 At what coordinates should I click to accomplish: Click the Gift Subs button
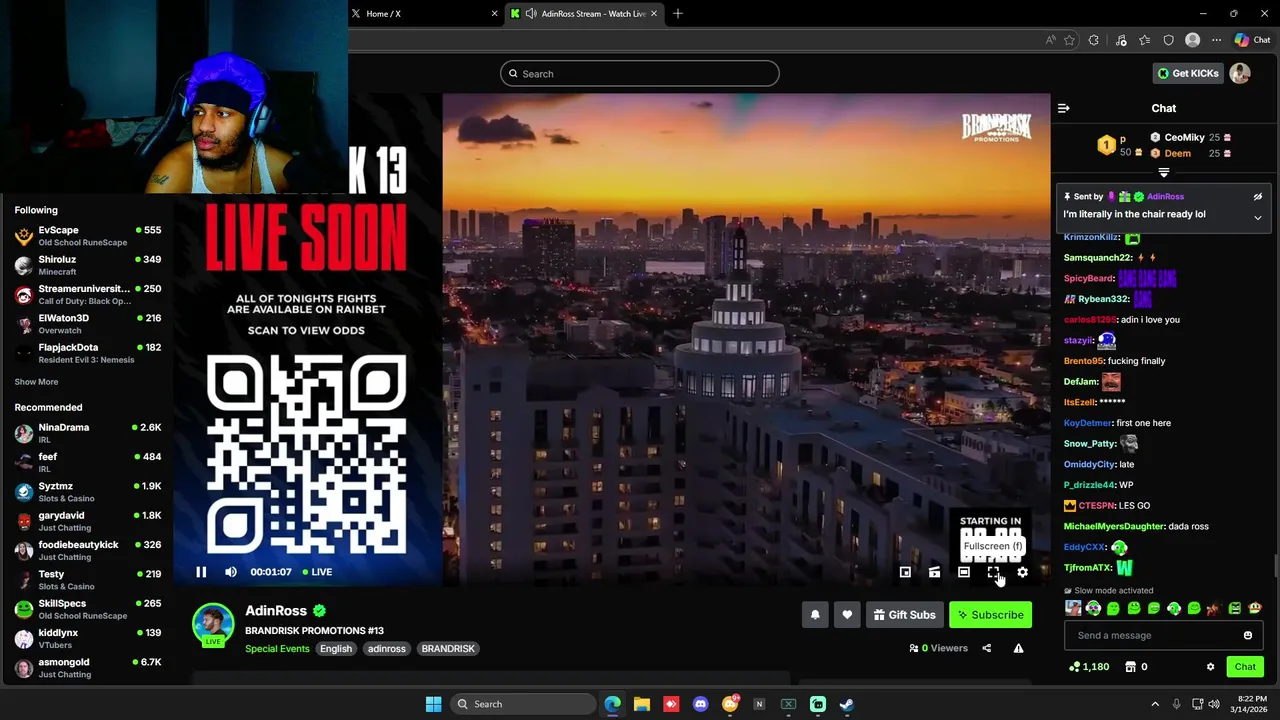pos(904,615)
